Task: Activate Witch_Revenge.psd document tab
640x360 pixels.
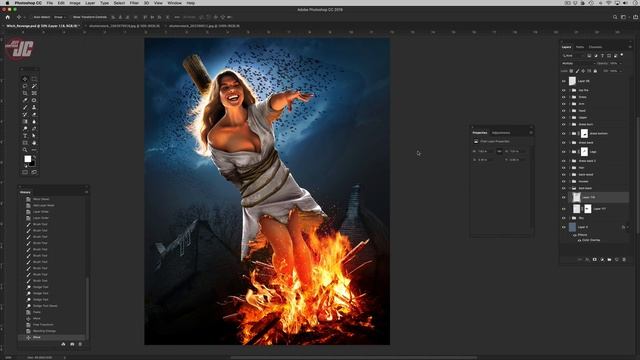Action: (42, 26)
